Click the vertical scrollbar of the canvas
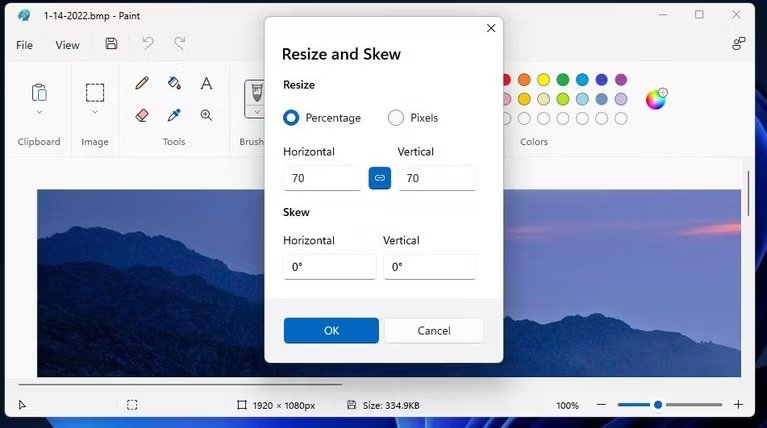Screen dimensions: 767x428 [x=748, y=193]
